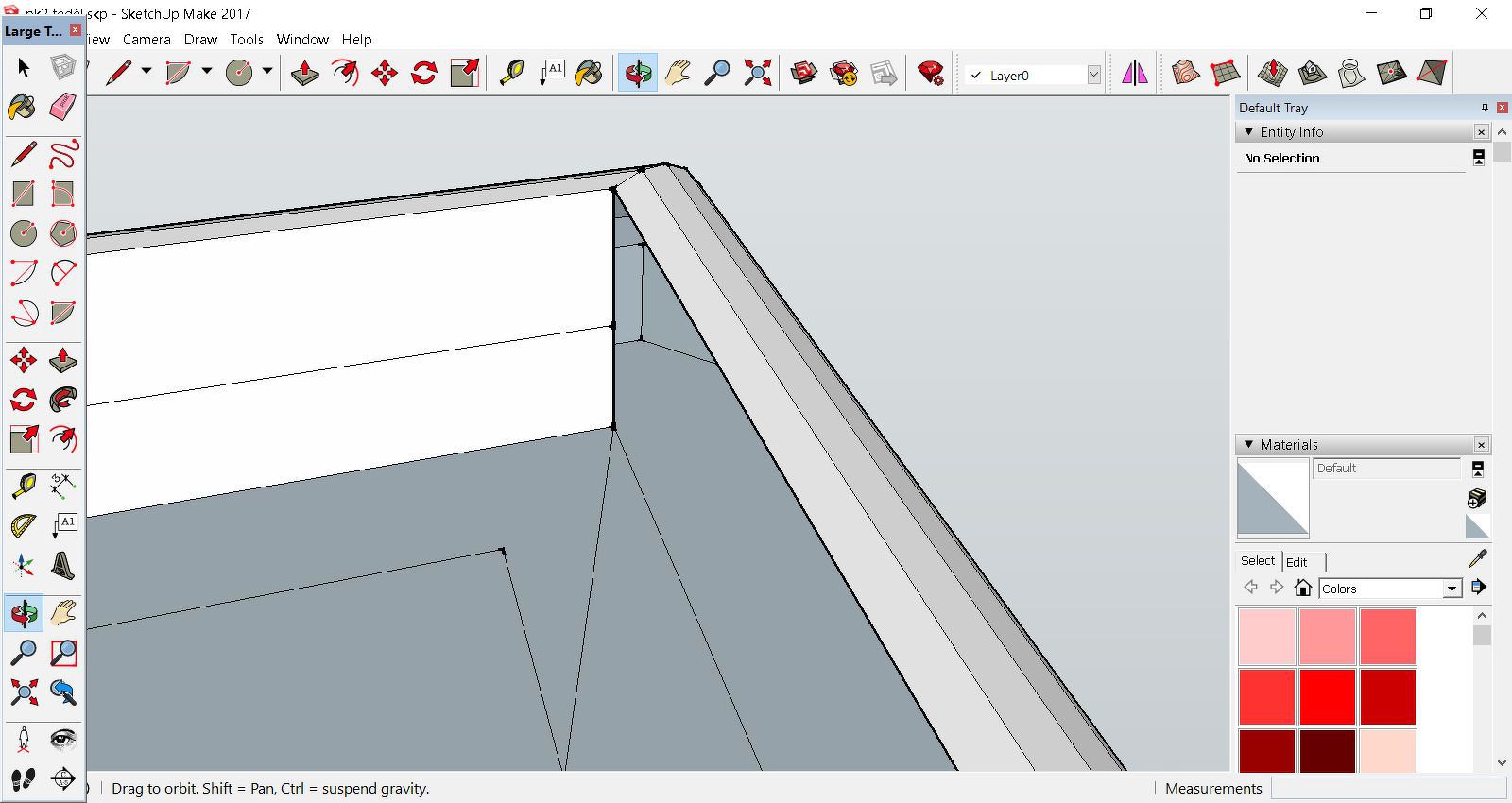Select the arrow Select tool in Large Tool Set

coord(24,67)
